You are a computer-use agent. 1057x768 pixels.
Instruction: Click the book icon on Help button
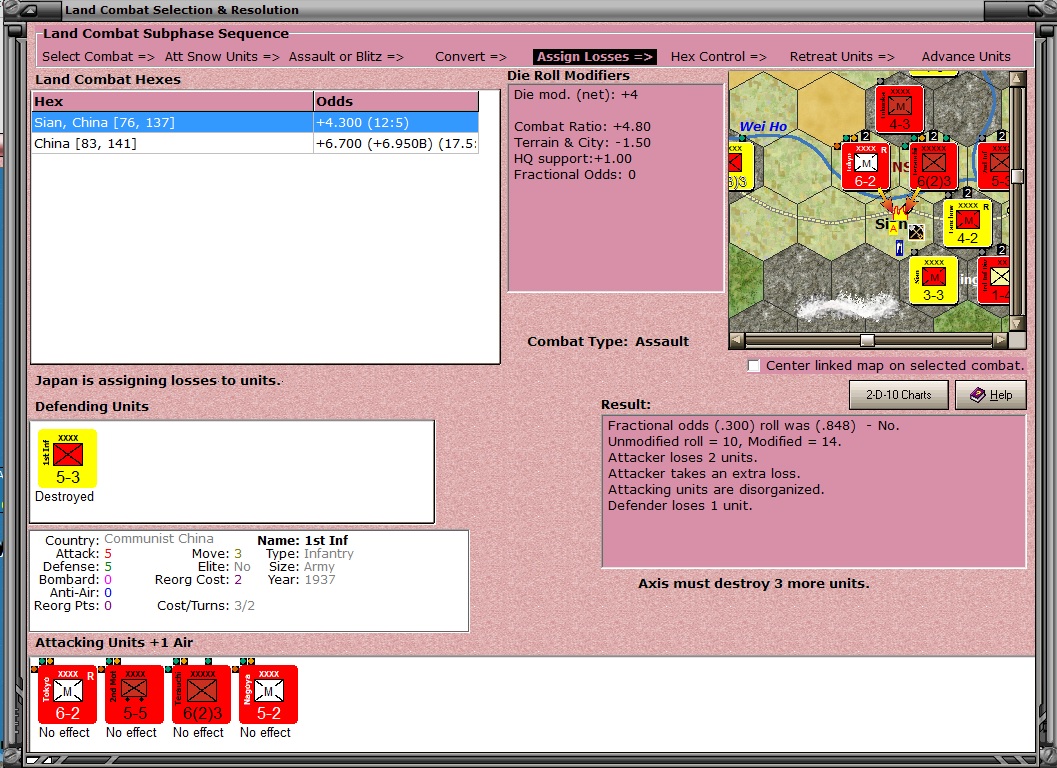(977, 395)
